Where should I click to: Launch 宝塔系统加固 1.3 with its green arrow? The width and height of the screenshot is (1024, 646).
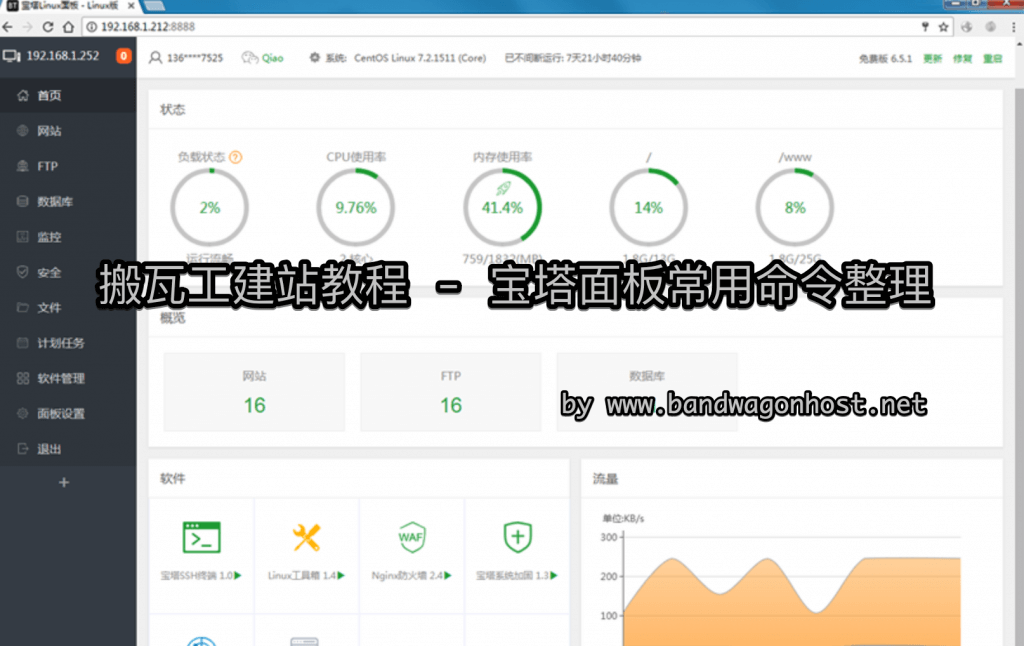(554, 575)
